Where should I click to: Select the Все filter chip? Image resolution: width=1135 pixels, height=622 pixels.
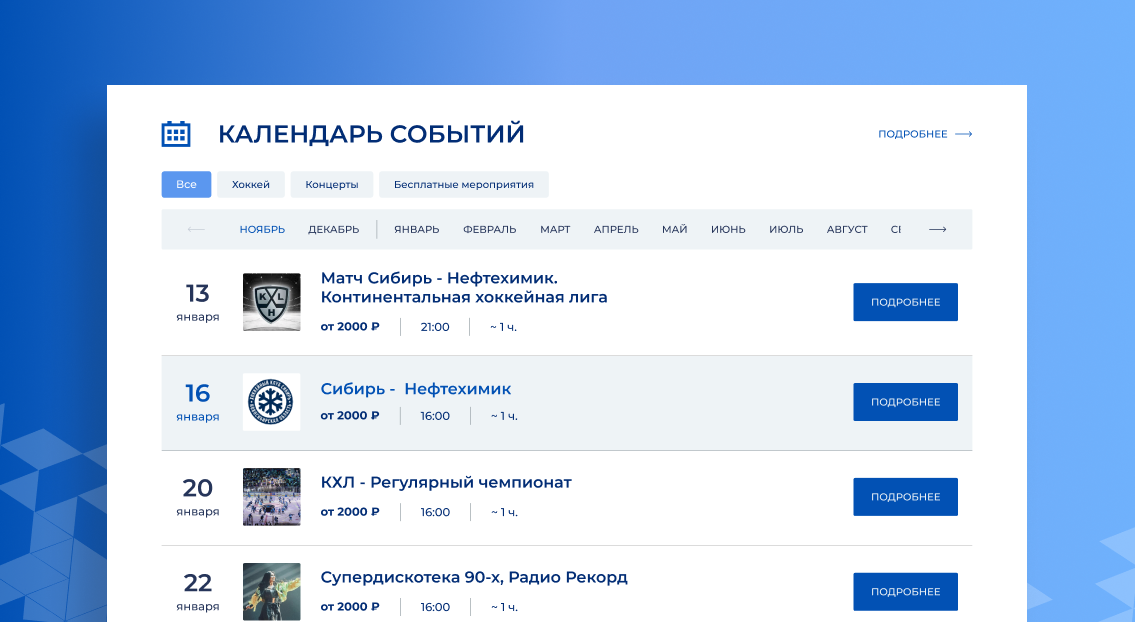pyautogui.click(x=186, y=184)
